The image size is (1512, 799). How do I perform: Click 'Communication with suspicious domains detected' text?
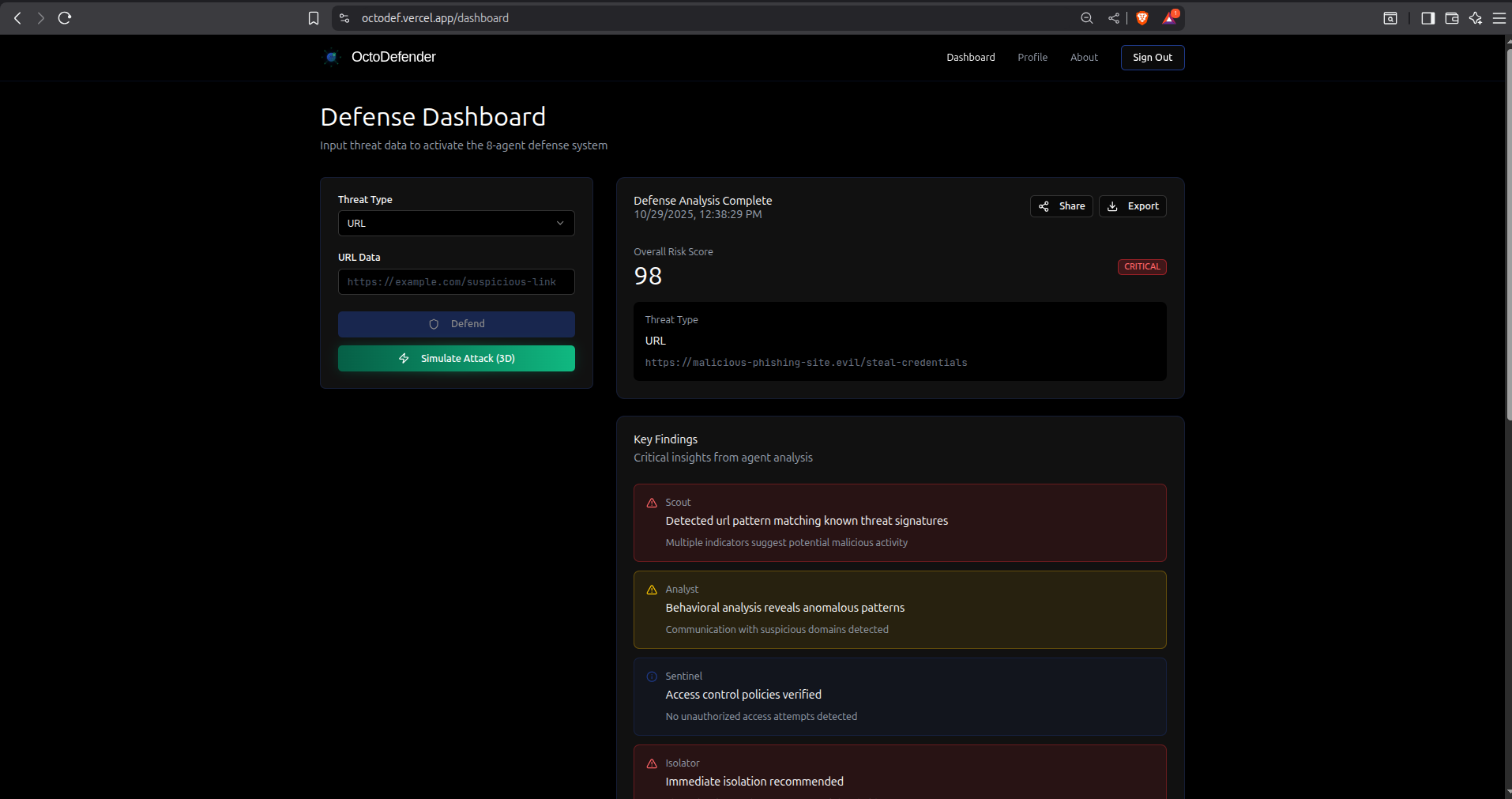(x=777, y=630)
